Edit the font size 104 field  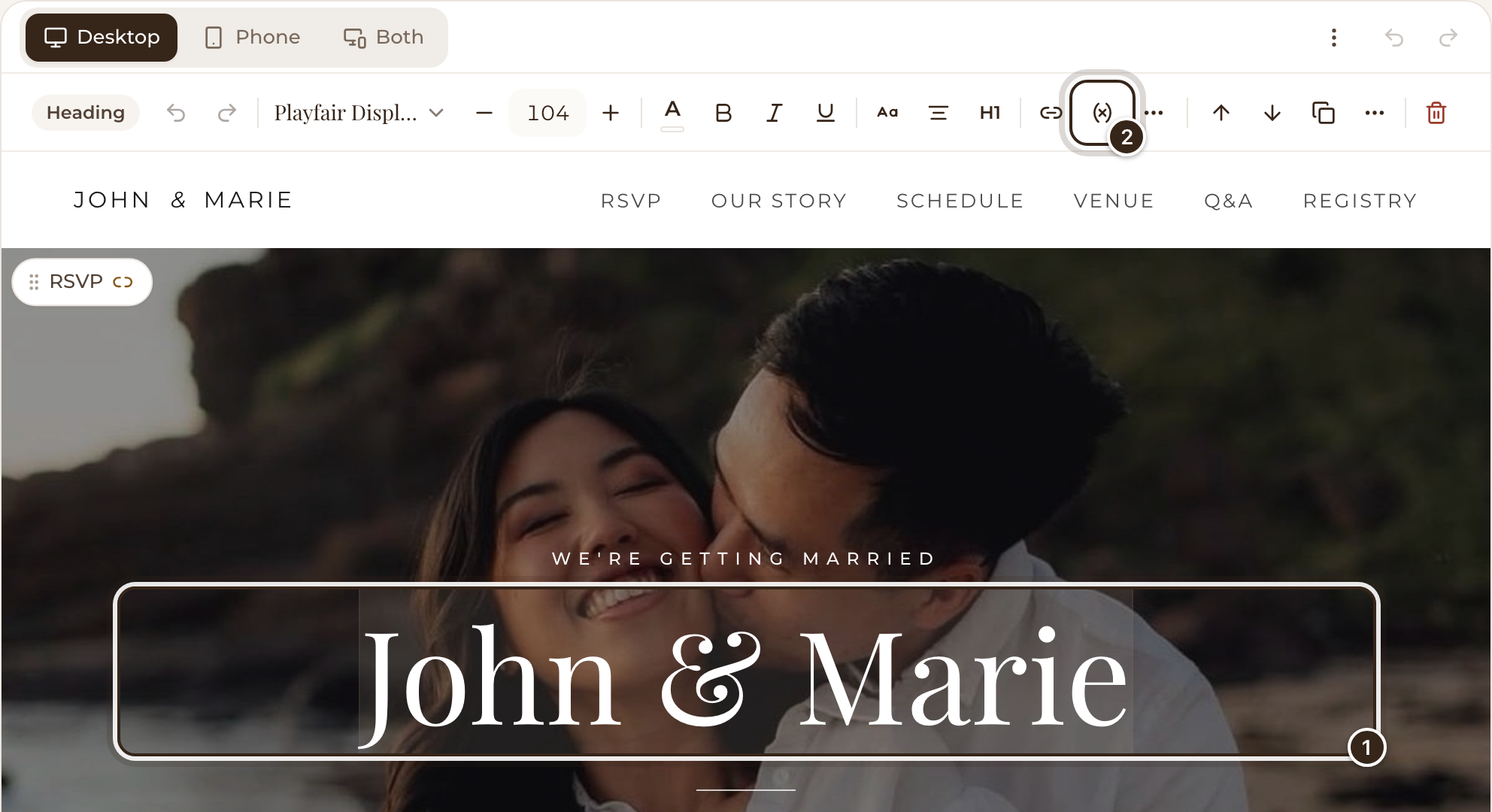coord(547,113)
